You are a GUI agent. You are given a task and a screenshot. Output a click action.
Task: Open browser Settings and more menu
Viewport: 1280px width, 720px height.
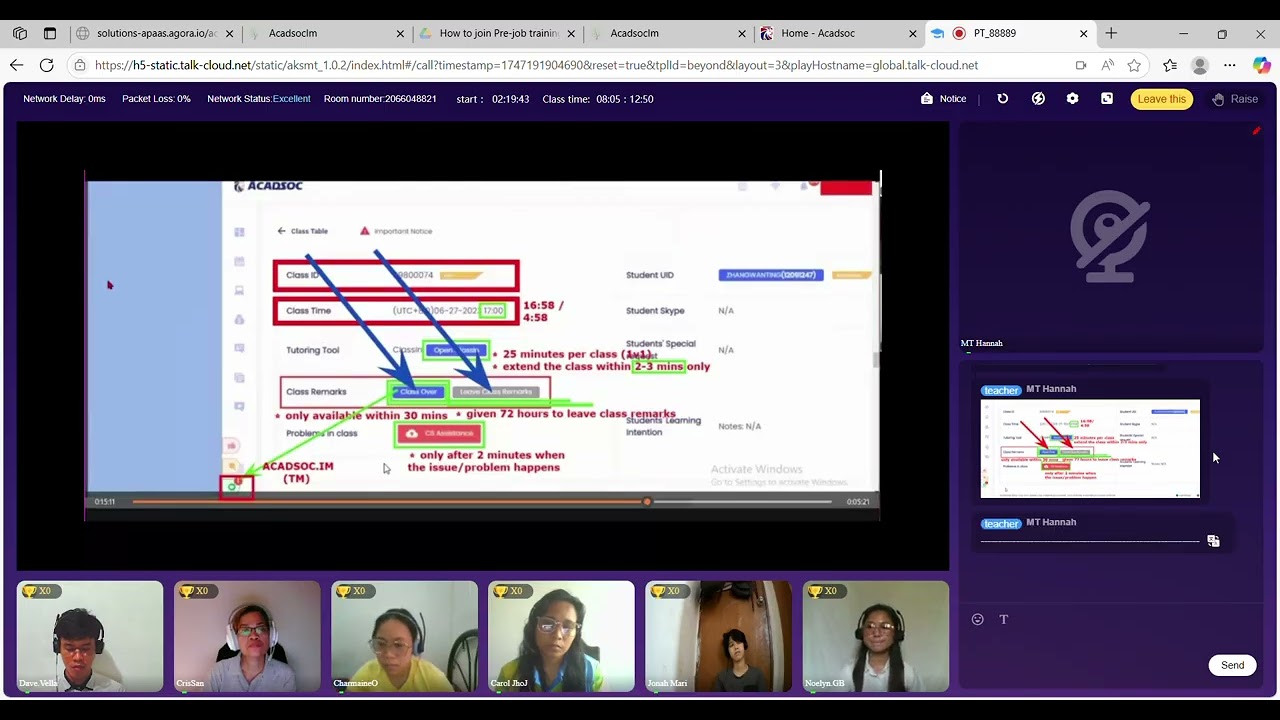tap(1230, 65)
